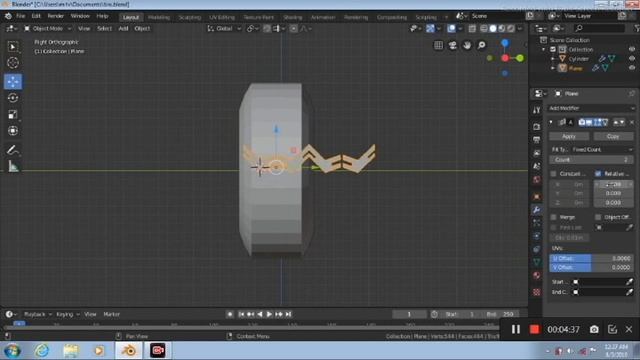Enable the Merge checkbox
The height and width of the screenshot is (360, 640).
pyautogui.click(x=553, y=217)
